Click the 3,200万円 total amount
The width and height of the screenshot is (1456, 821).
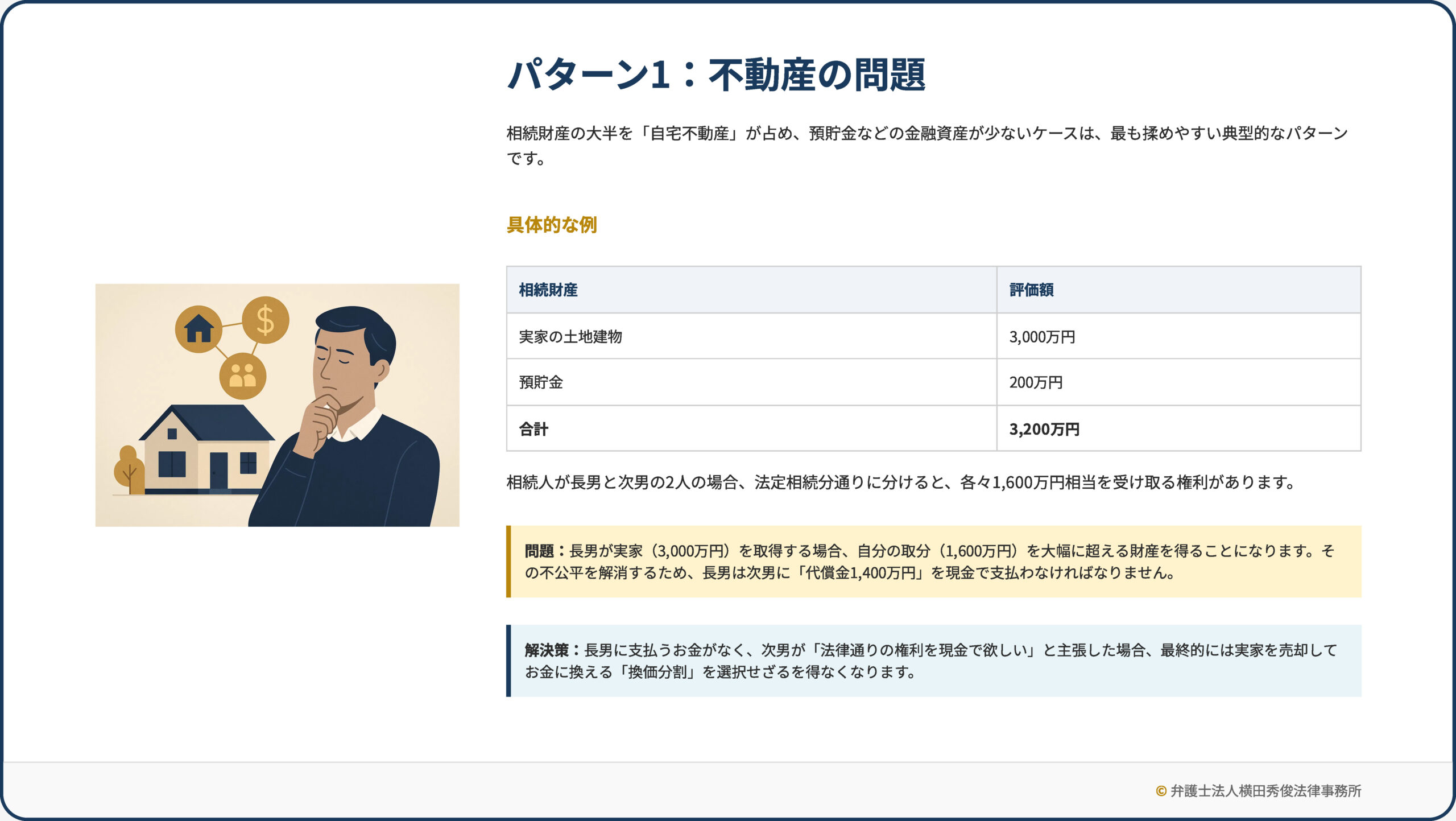tap(1044, 429)
